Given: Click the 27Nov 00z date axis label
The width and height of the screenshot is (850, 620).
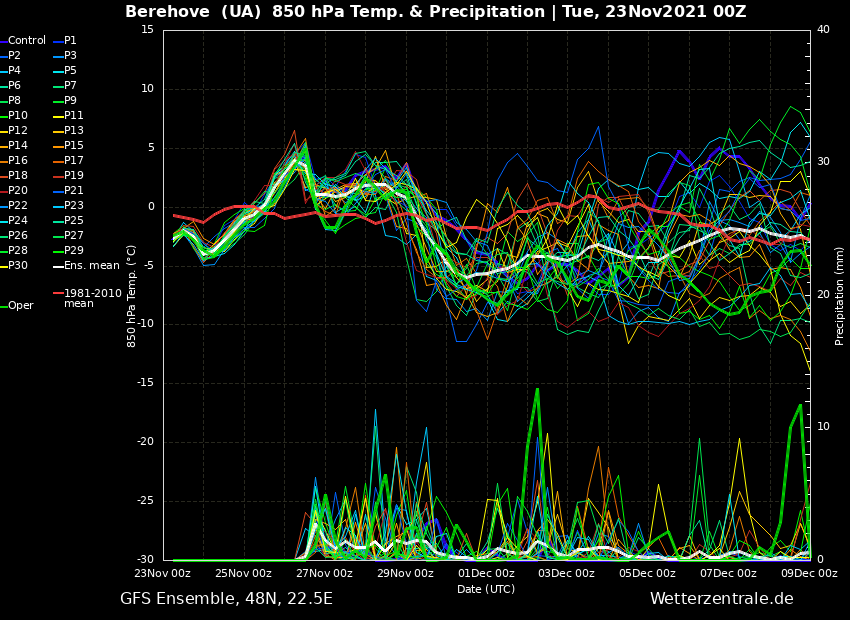Looking at the screenshot, I should coord(324,574).
